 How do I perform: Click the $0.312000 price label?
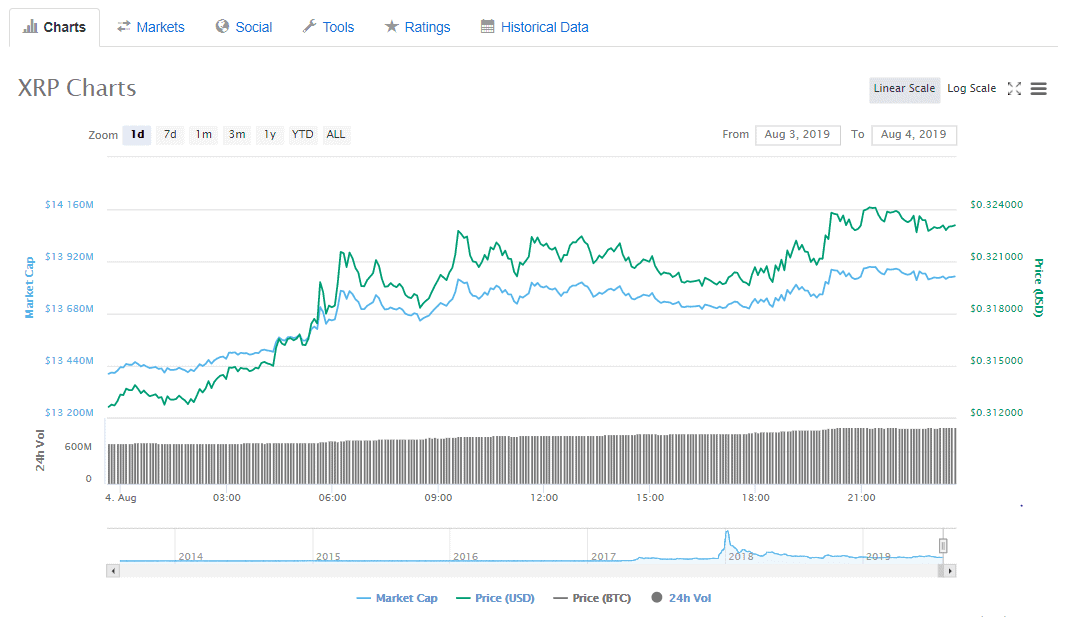click(996, 412)
